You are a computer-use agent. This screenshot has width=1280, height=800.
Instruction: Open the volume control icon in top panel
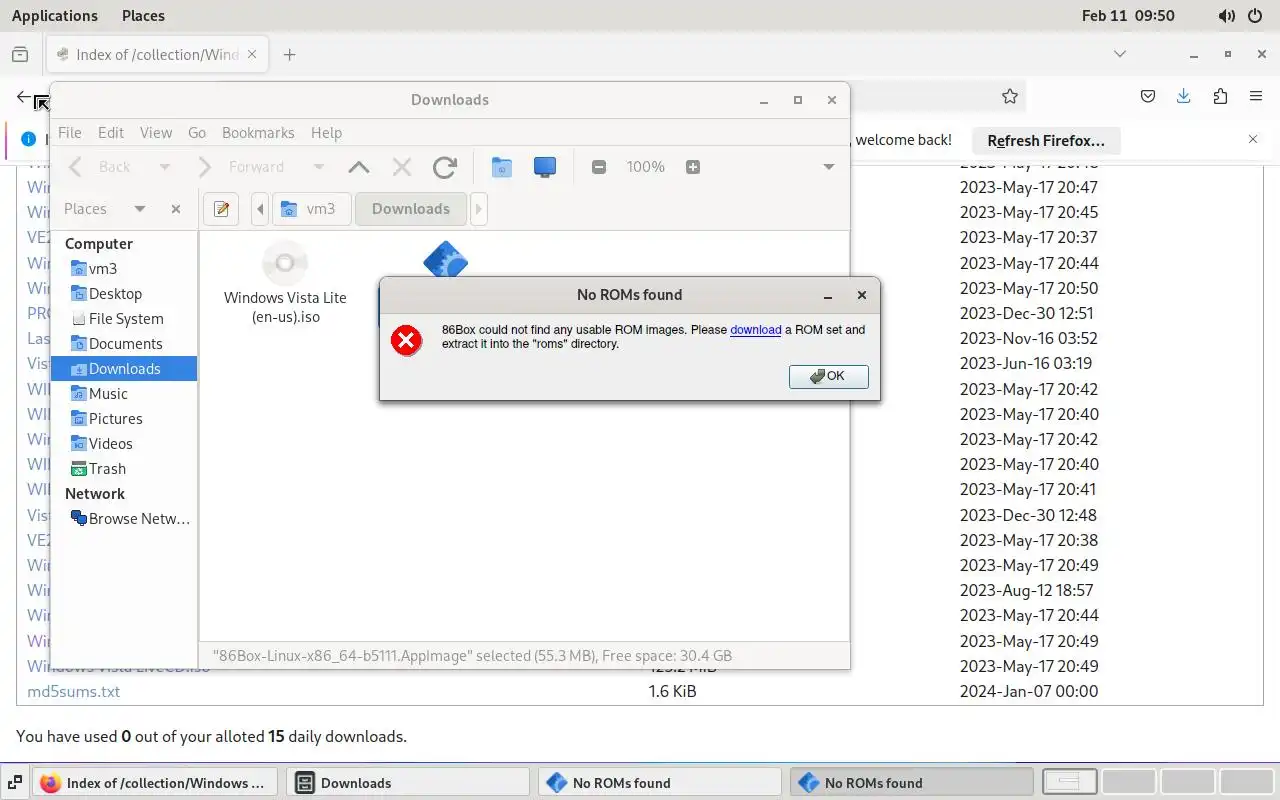pyautogui.click(x=1226, y=16)
